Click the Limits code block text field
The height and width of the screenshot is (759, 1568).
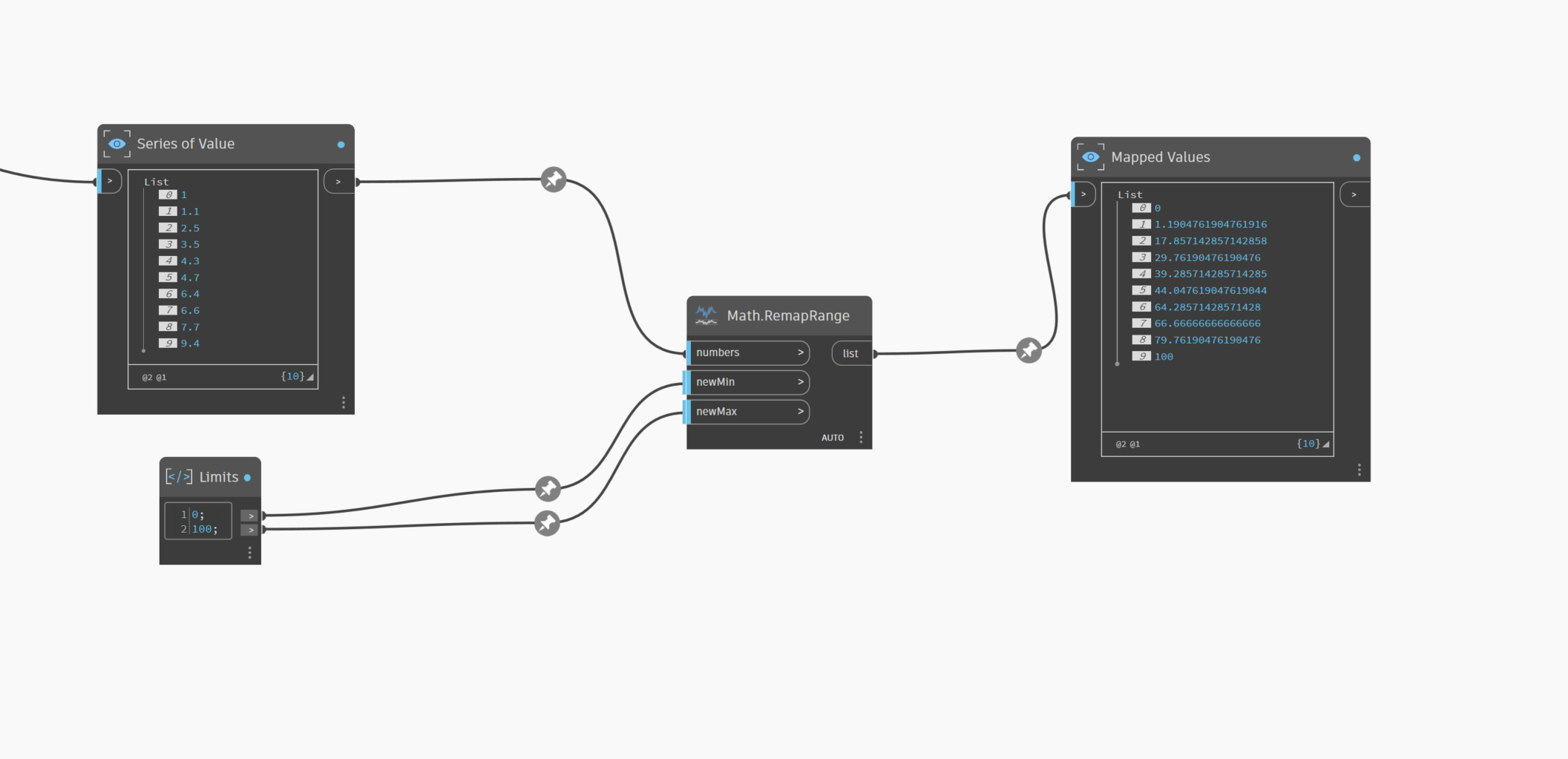click(198, 522)
